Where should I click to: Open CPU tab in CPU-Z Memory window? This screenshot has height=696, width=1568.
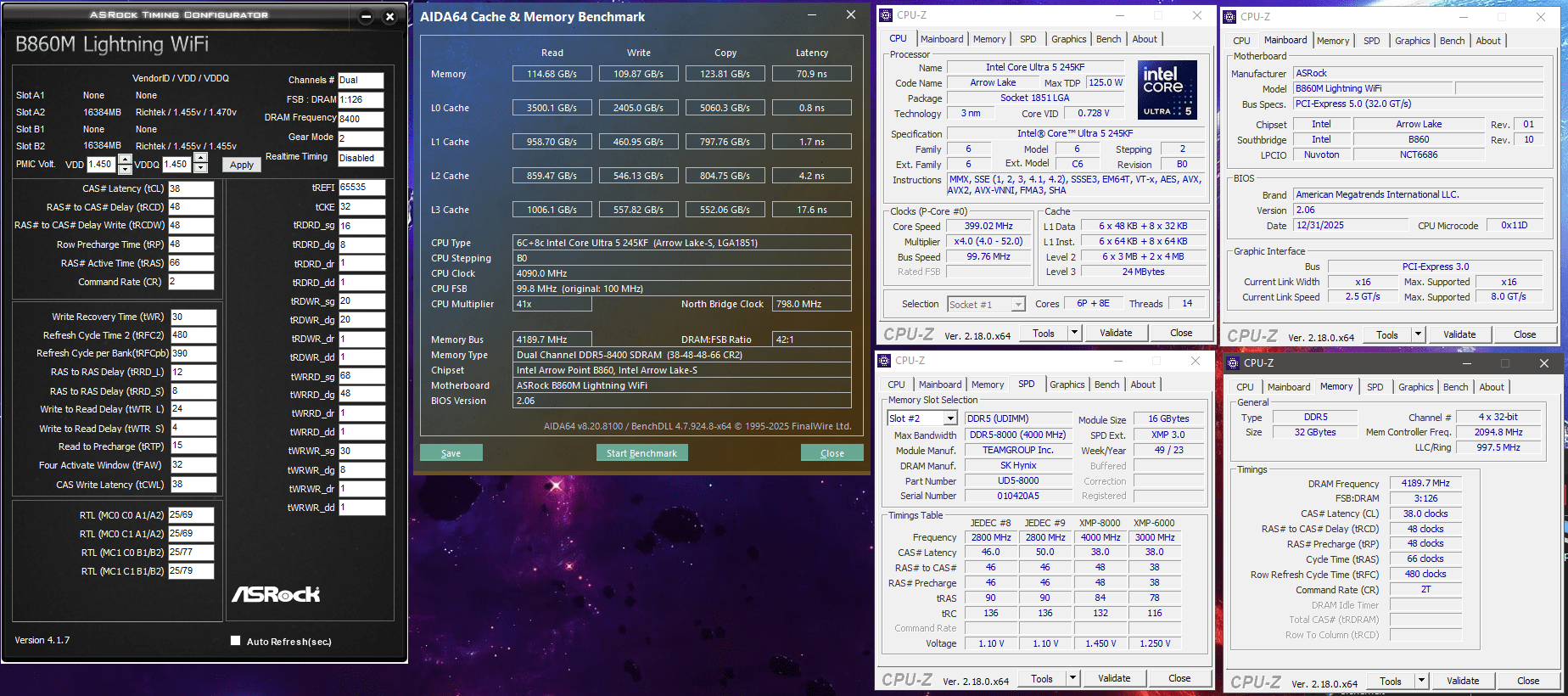[x=1245, y=387]
